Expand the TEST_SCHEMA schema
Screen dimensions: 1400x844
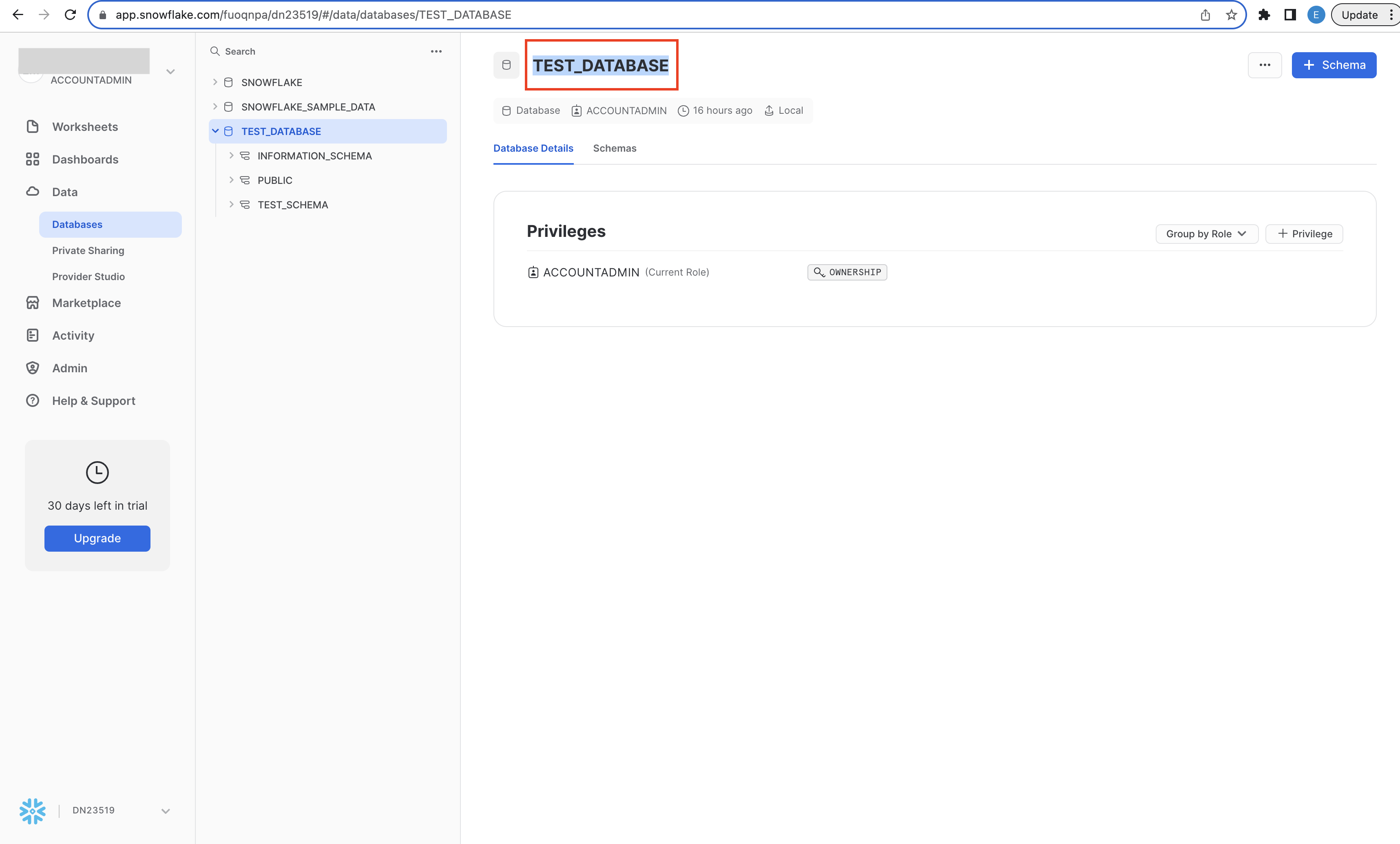231,204
